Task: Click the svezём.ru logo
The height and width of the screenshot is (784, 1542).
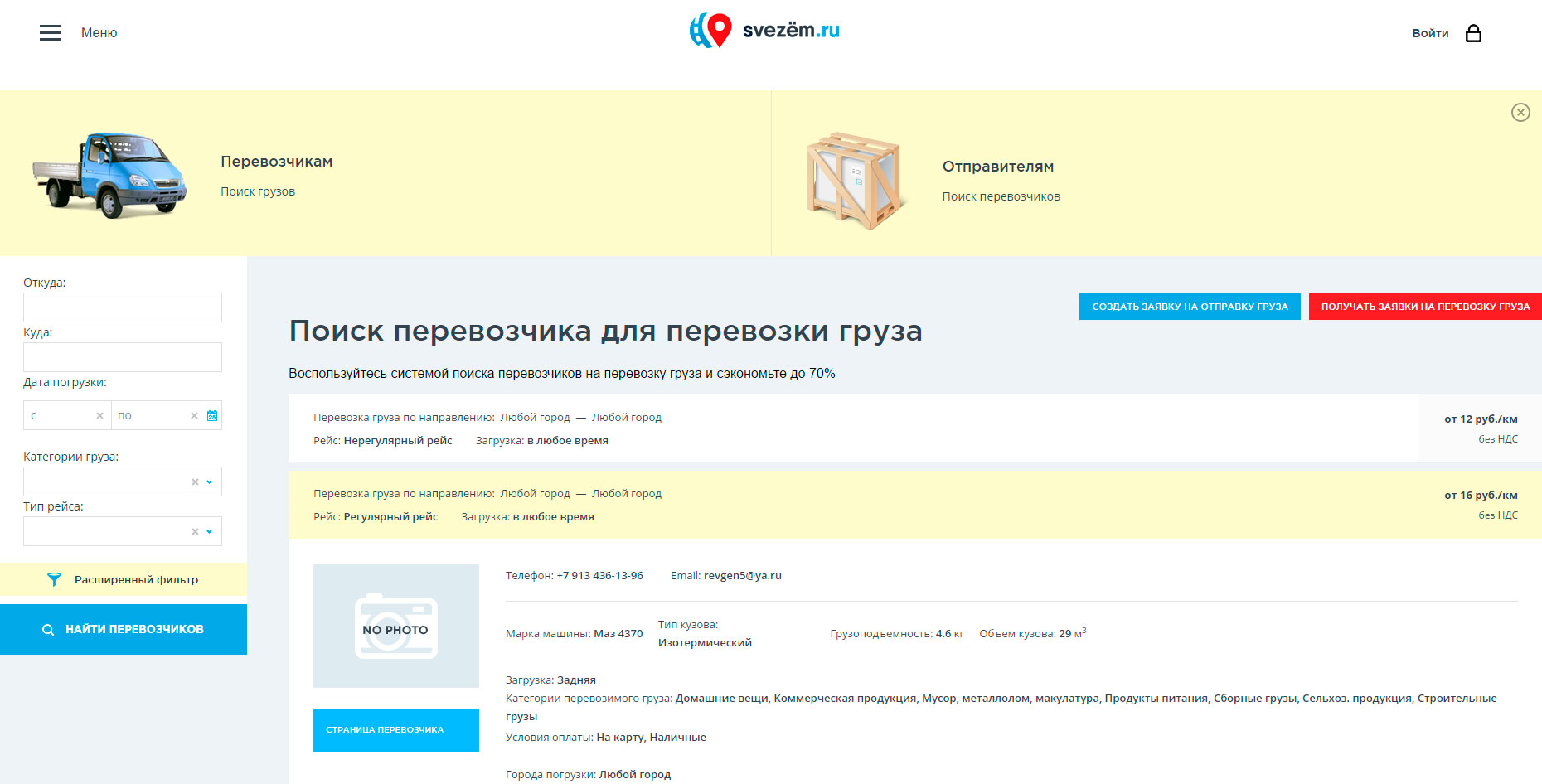Action: coord(764,31)
